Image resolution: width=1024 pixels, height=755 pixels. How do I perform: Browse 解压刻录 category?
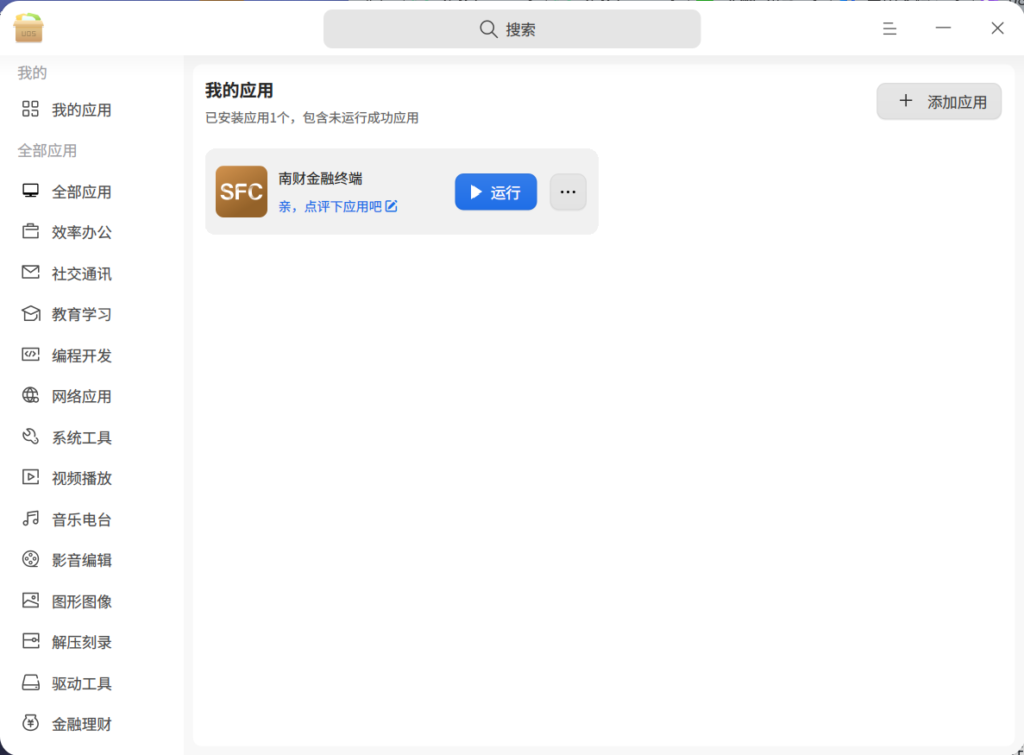click(81, 643)
